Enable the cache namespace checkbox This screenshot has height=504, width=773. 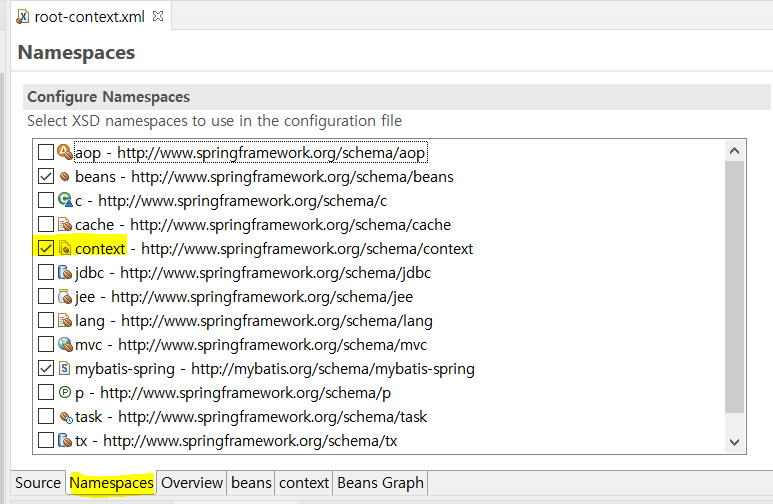pos(46,224)
